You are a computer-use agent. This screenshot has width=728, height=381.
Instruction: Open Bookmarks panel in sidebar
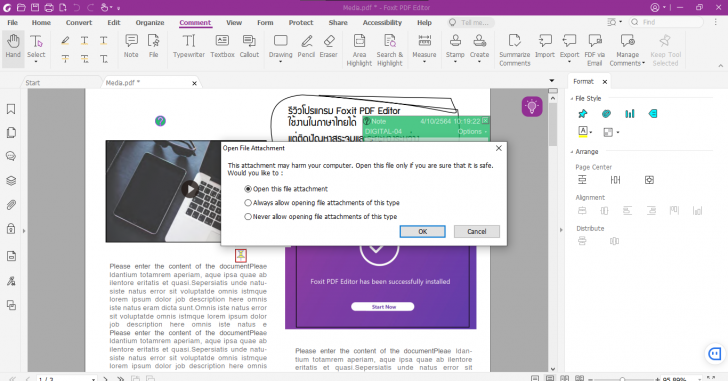pyautogui.click(x=11, y=109)
